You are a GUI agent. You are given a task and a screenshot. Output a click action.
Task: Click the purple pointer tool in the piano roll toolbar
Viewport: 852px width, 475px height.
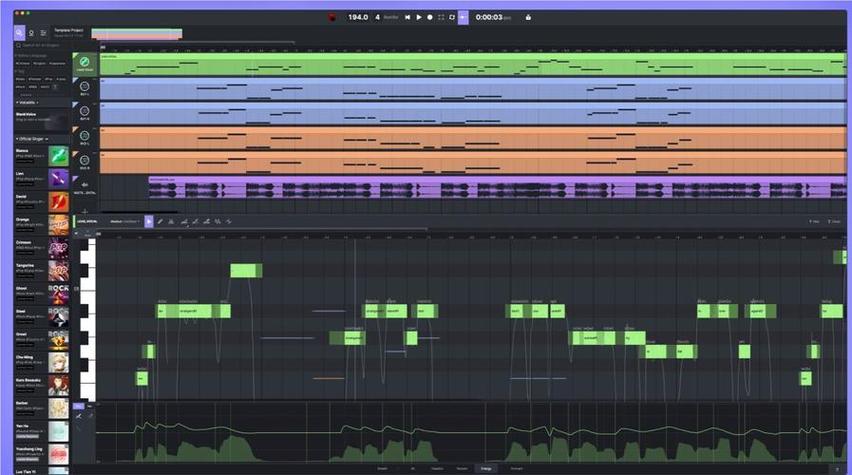coord(149,221)
